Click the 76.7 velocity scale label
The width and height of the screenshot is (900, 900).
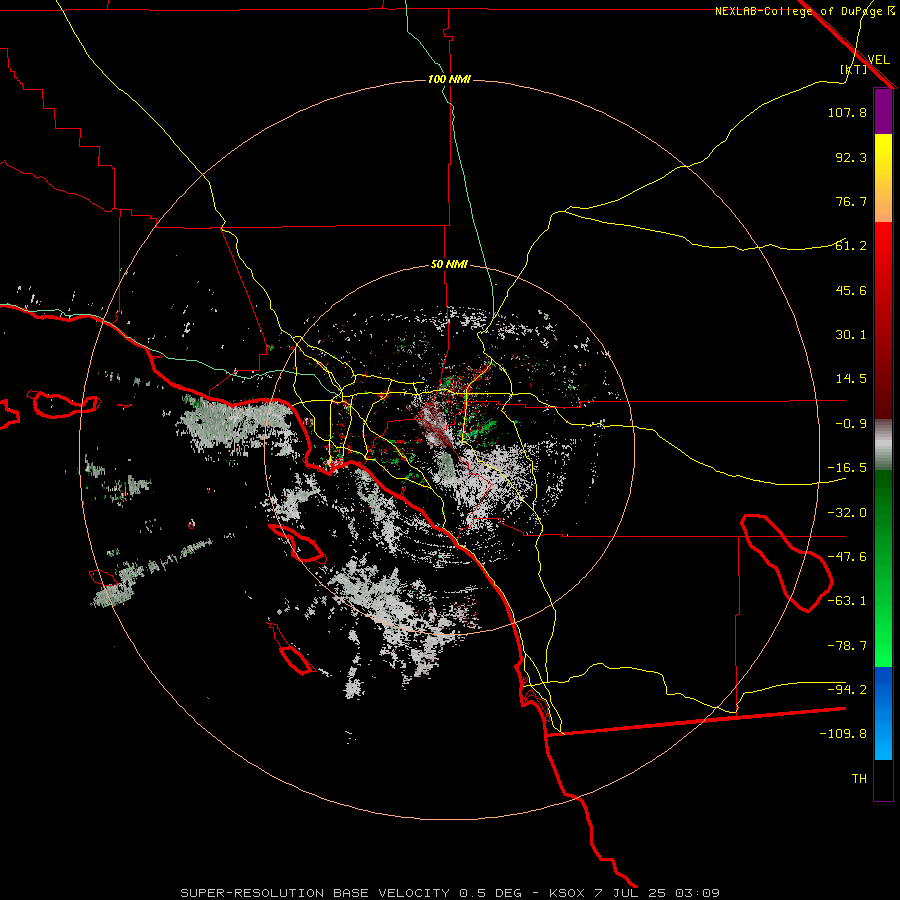pyautogui.click(x=851, y=201)
